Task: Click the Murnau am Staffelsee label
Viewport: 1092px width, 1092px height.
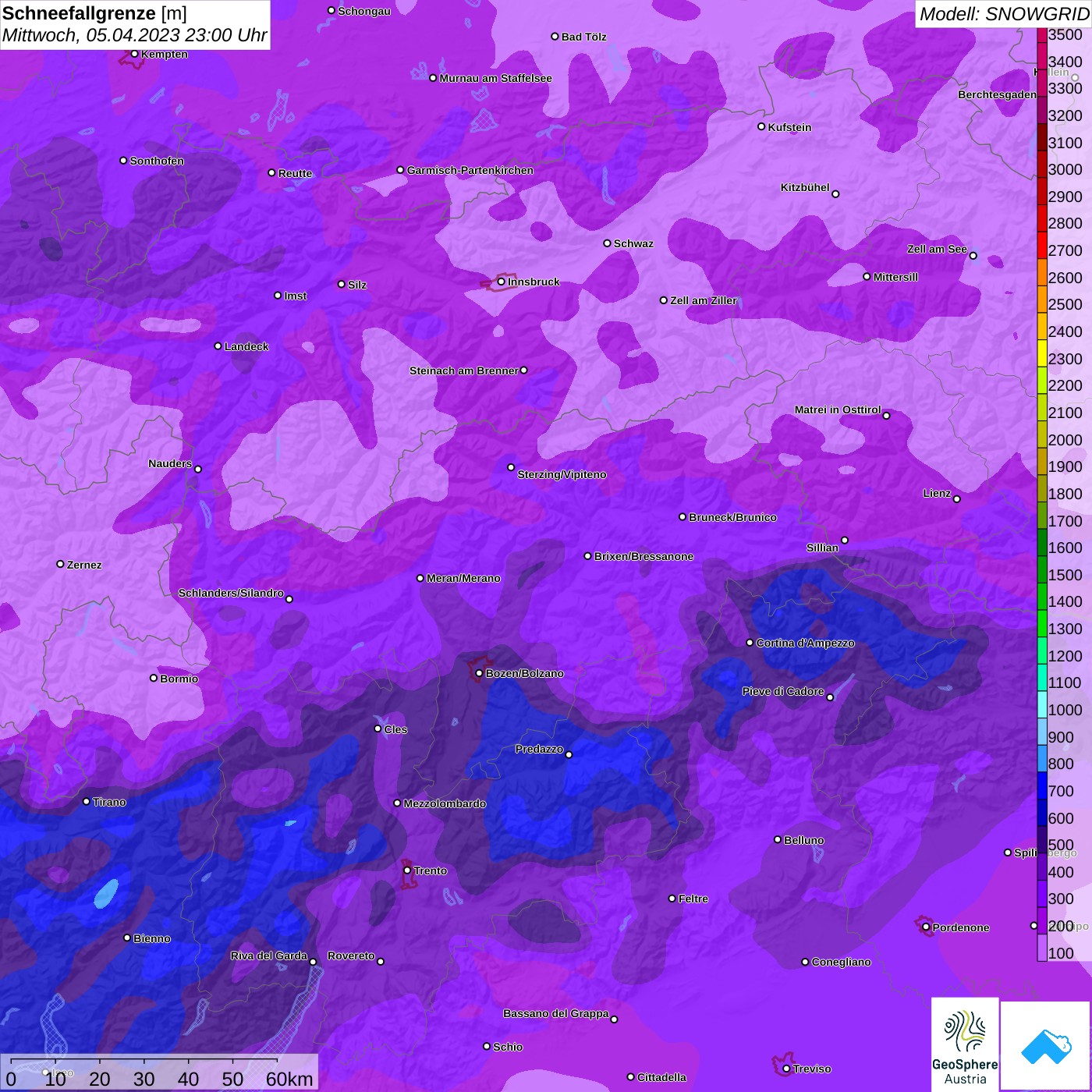Action: (495, 78)
